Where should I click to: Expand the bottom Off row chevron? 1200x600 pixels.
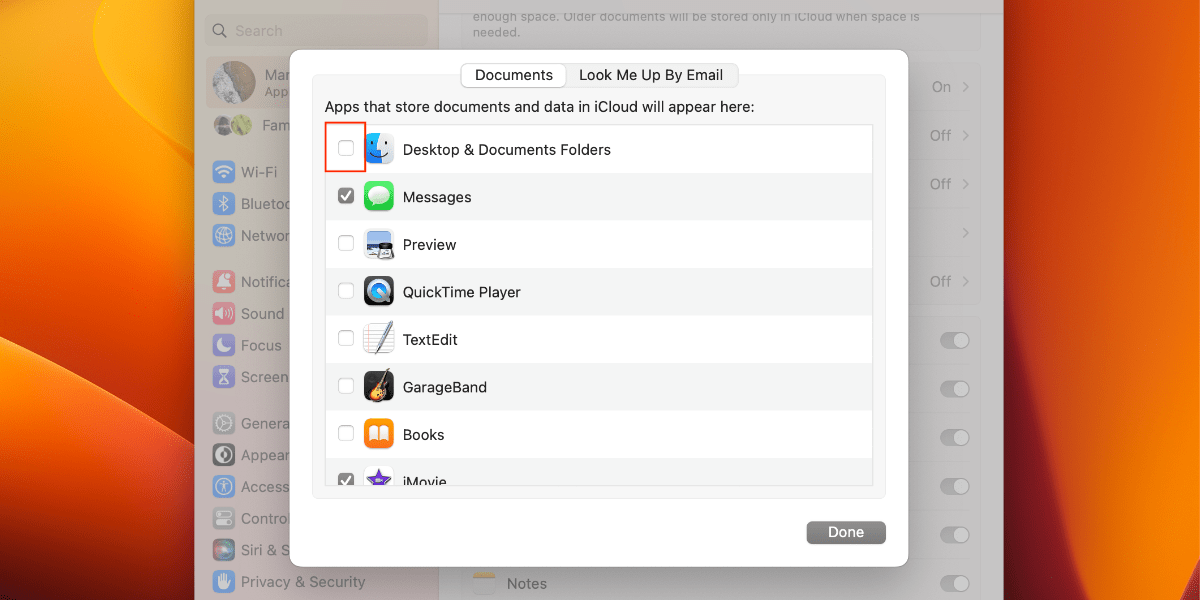(954, 281)
